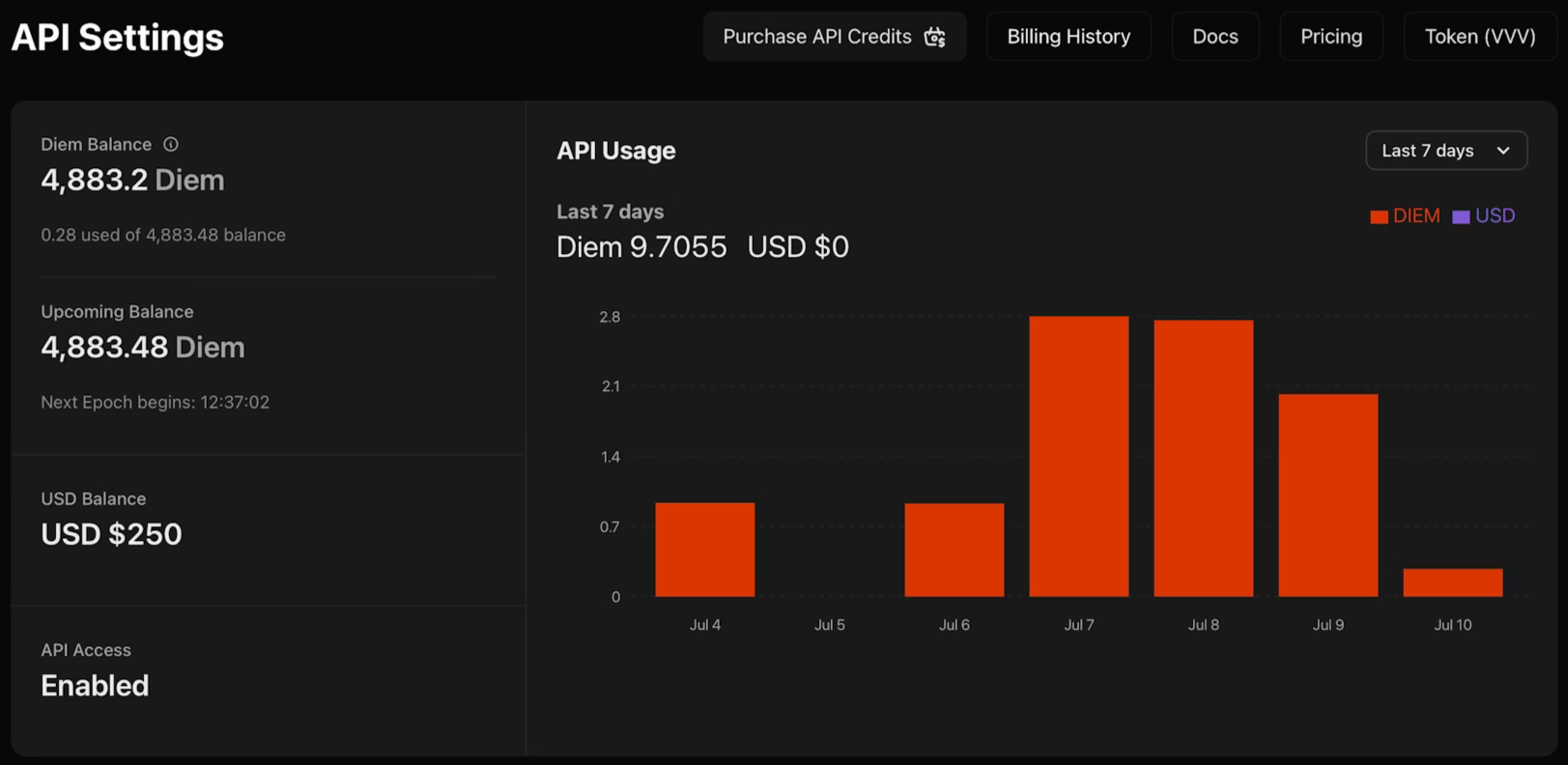1568x765 pixels.
Task: Click the Jul 4 usage bar
Action: [x=704, y=549]
